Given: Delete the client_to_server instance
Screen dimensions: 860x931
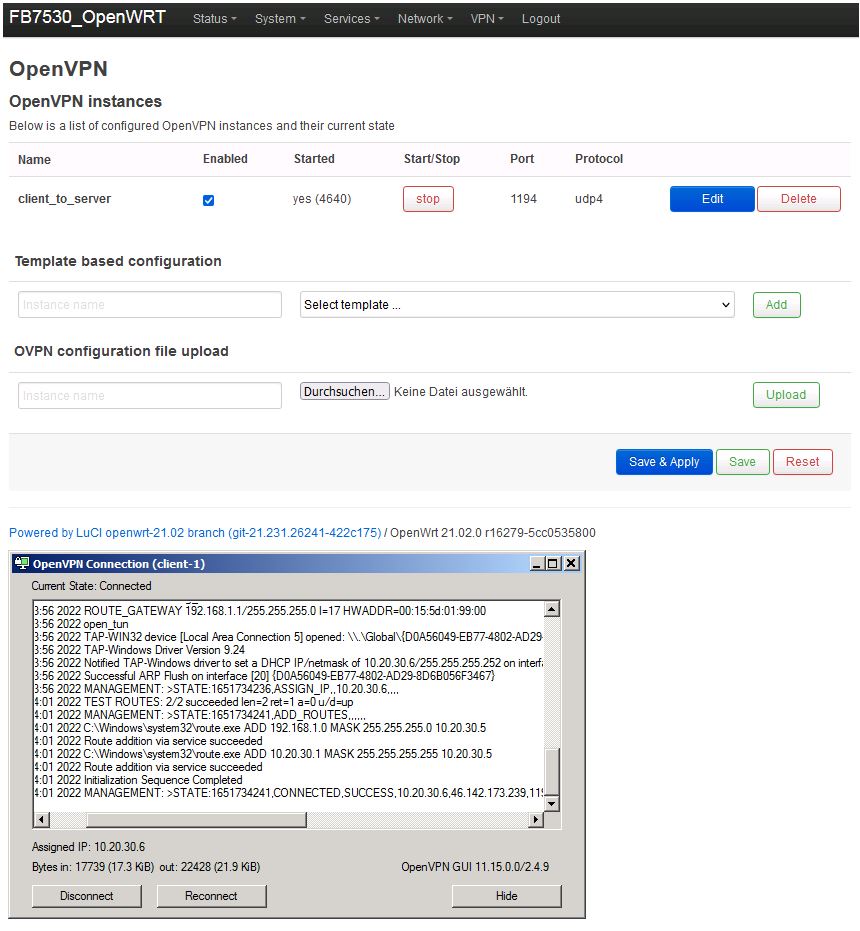Looking at the screenshot, I should (x=798, y=199).
